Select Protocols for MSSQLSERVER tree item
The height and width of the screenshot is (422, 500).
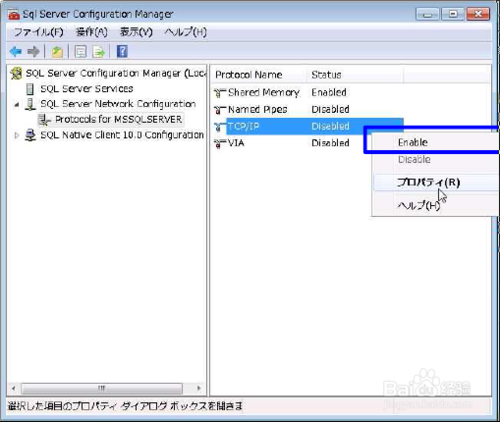tap(118, 119)
